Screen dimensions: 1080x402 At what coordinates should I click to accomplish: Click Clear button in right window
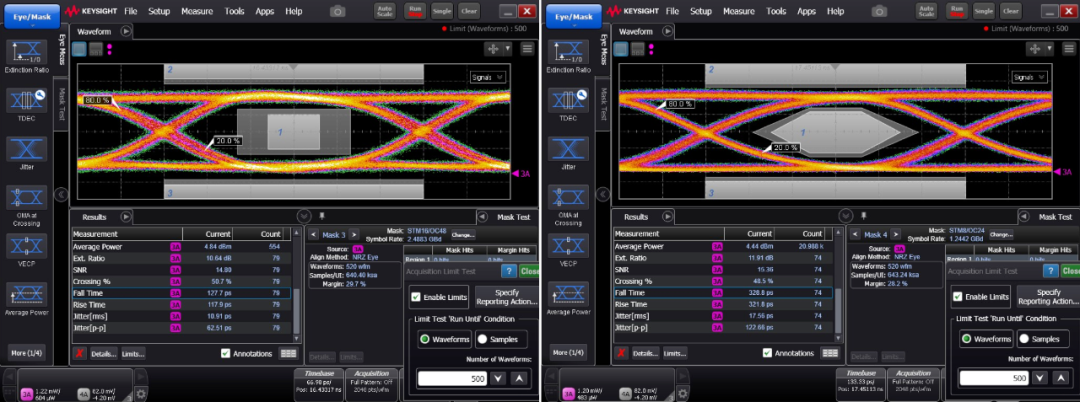pos(1010,11)
